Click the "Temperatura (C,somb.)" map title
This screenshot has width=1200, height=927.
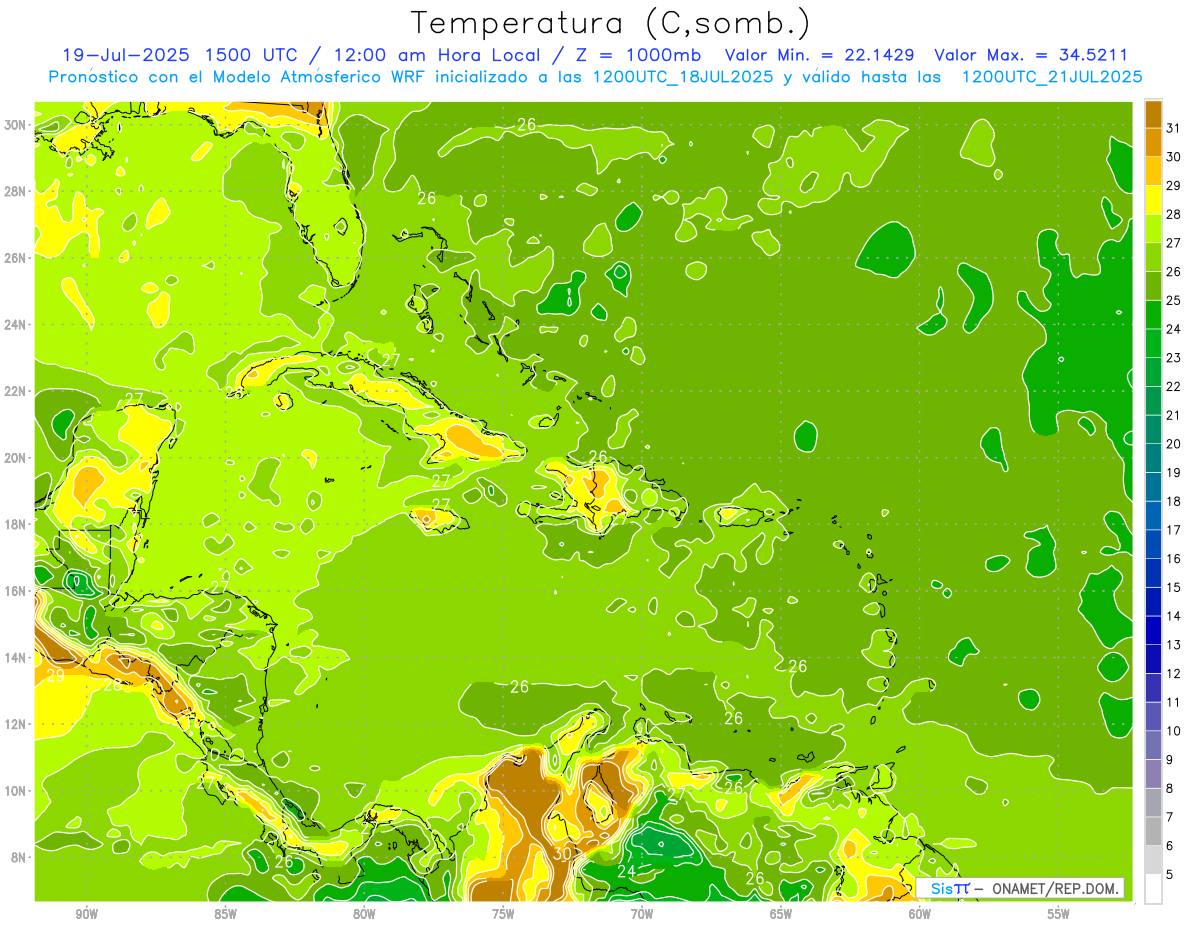click(x=610, y=23)
